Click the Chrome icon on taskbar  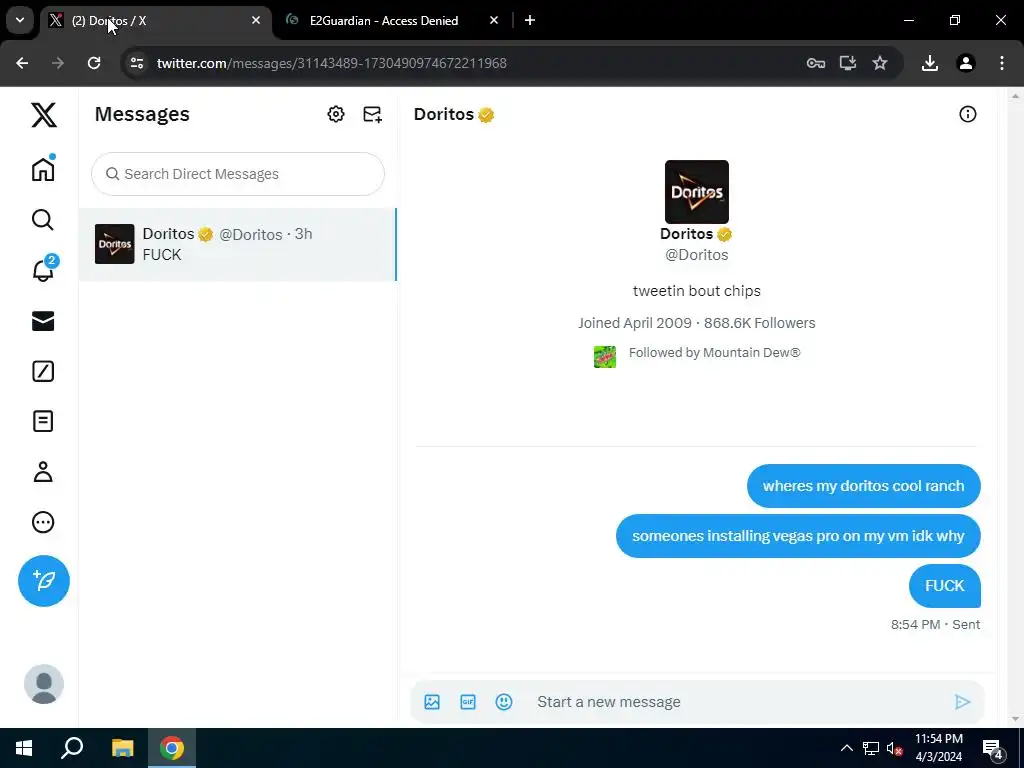click(x=172, y=748)
